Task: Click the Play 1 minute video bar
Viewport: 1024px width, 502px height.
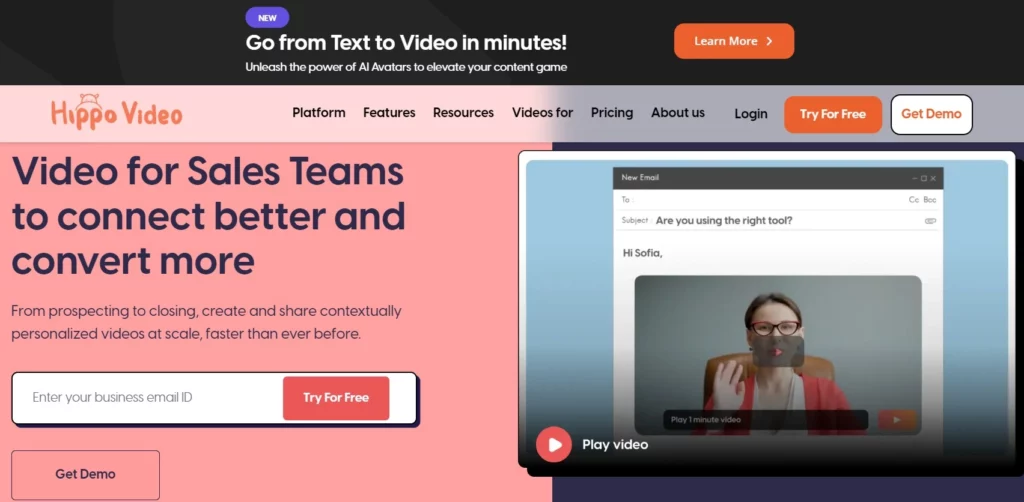Action: pos(765,420)
